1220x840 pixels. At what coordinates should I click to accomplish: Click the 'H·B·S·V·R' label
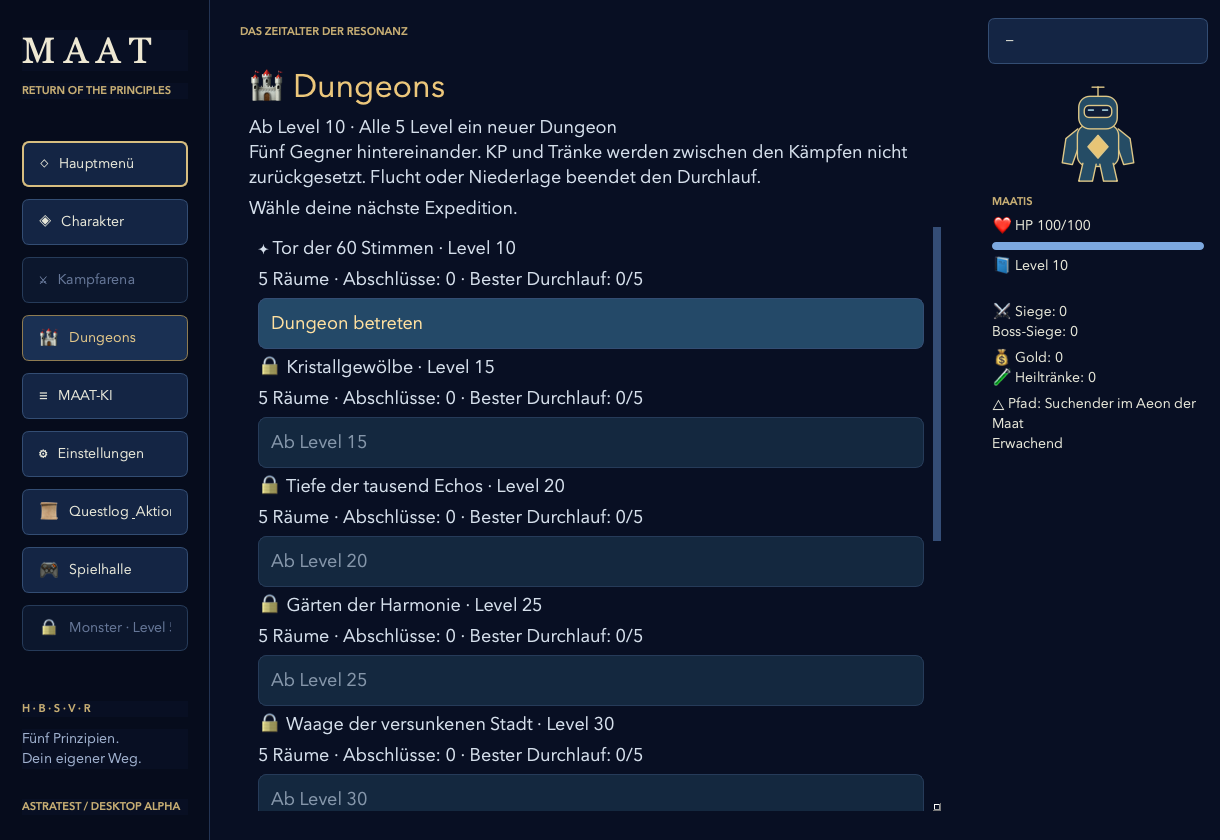click(x=57, y=708)
